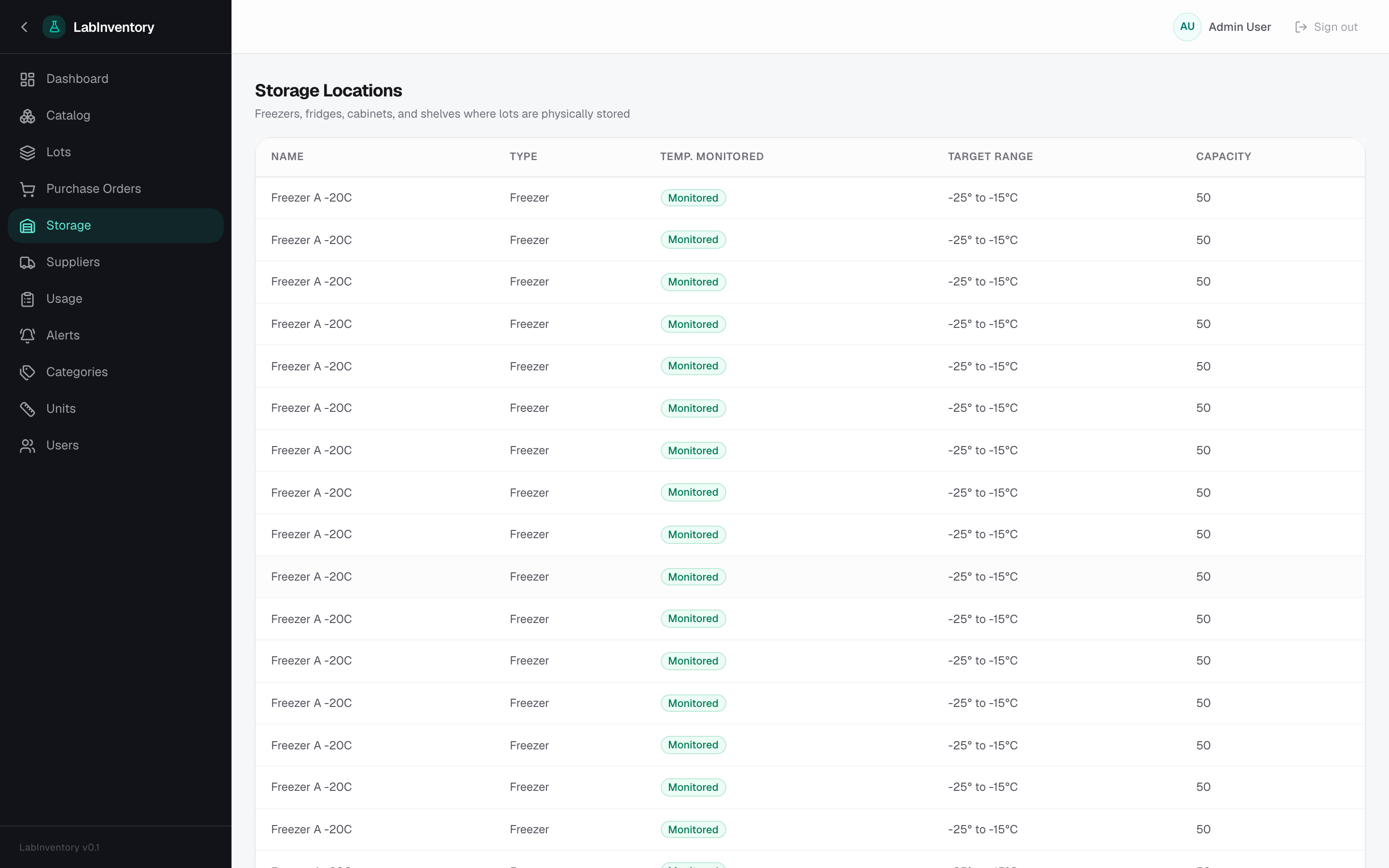Click the Alerts bell icon
Screen dimensions: 1389x868
(x=27, y=335)
